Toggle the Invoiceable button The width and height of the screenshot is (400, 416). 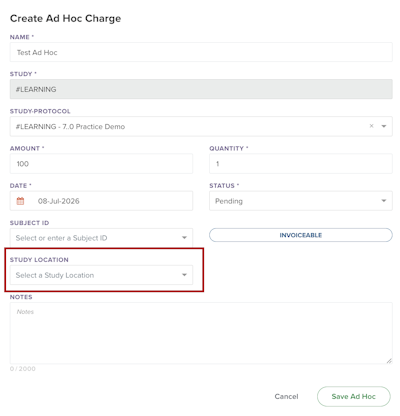[x=301, y=235]
